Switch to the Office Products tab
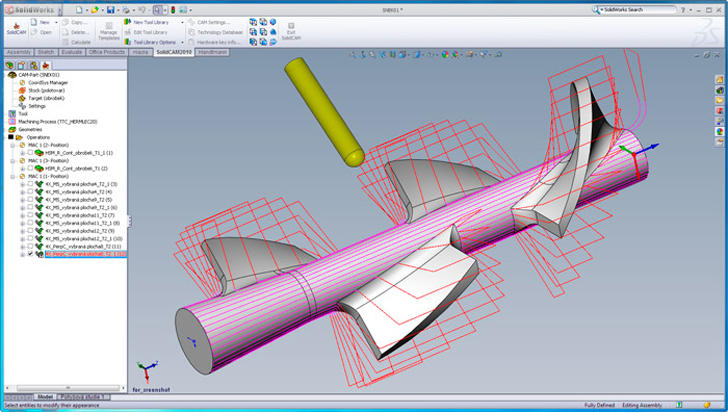The width and height of the screenshot is (728, 412). 108,52
